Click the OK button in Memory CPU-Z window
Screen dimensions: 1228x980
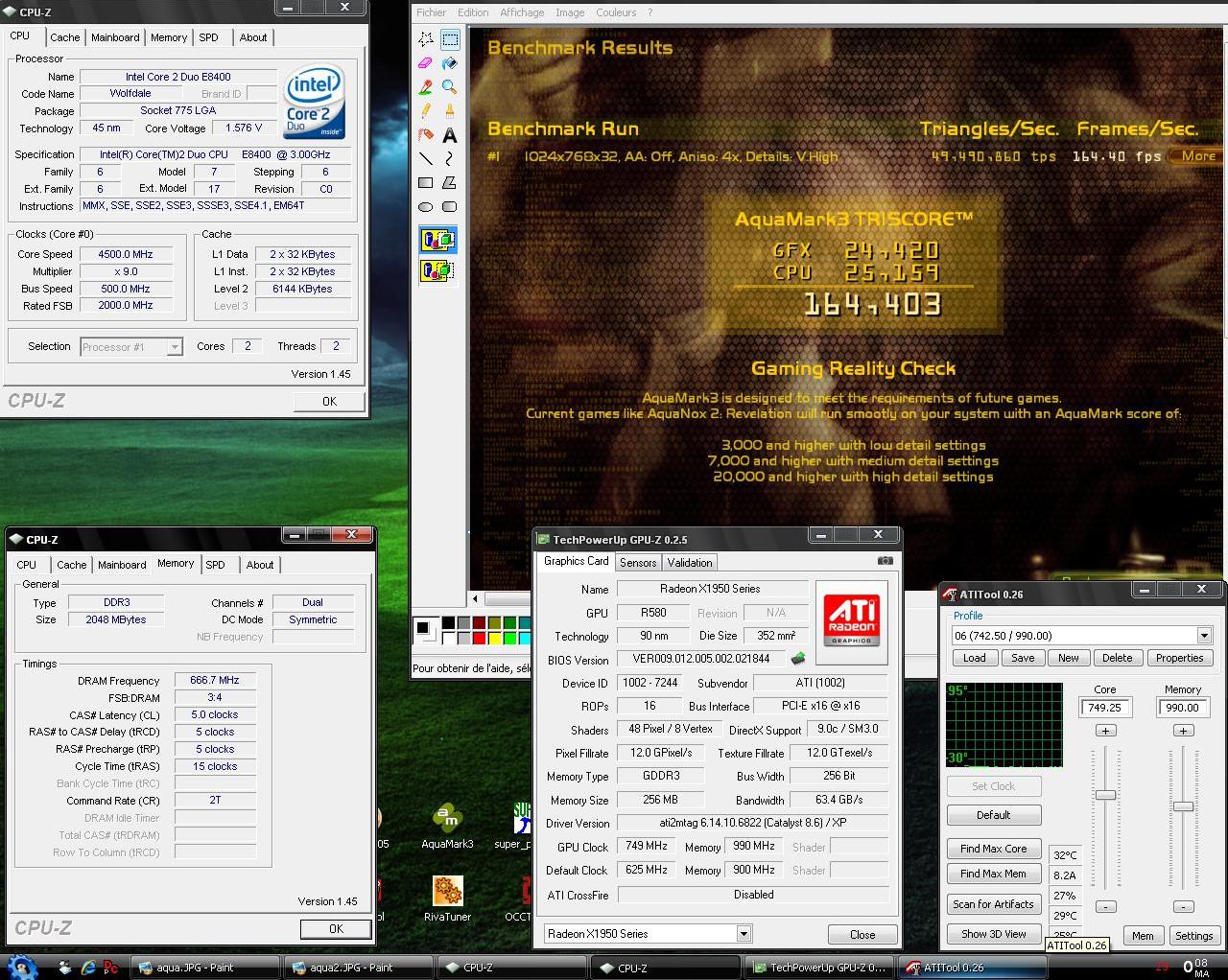[x=336, y=928]
